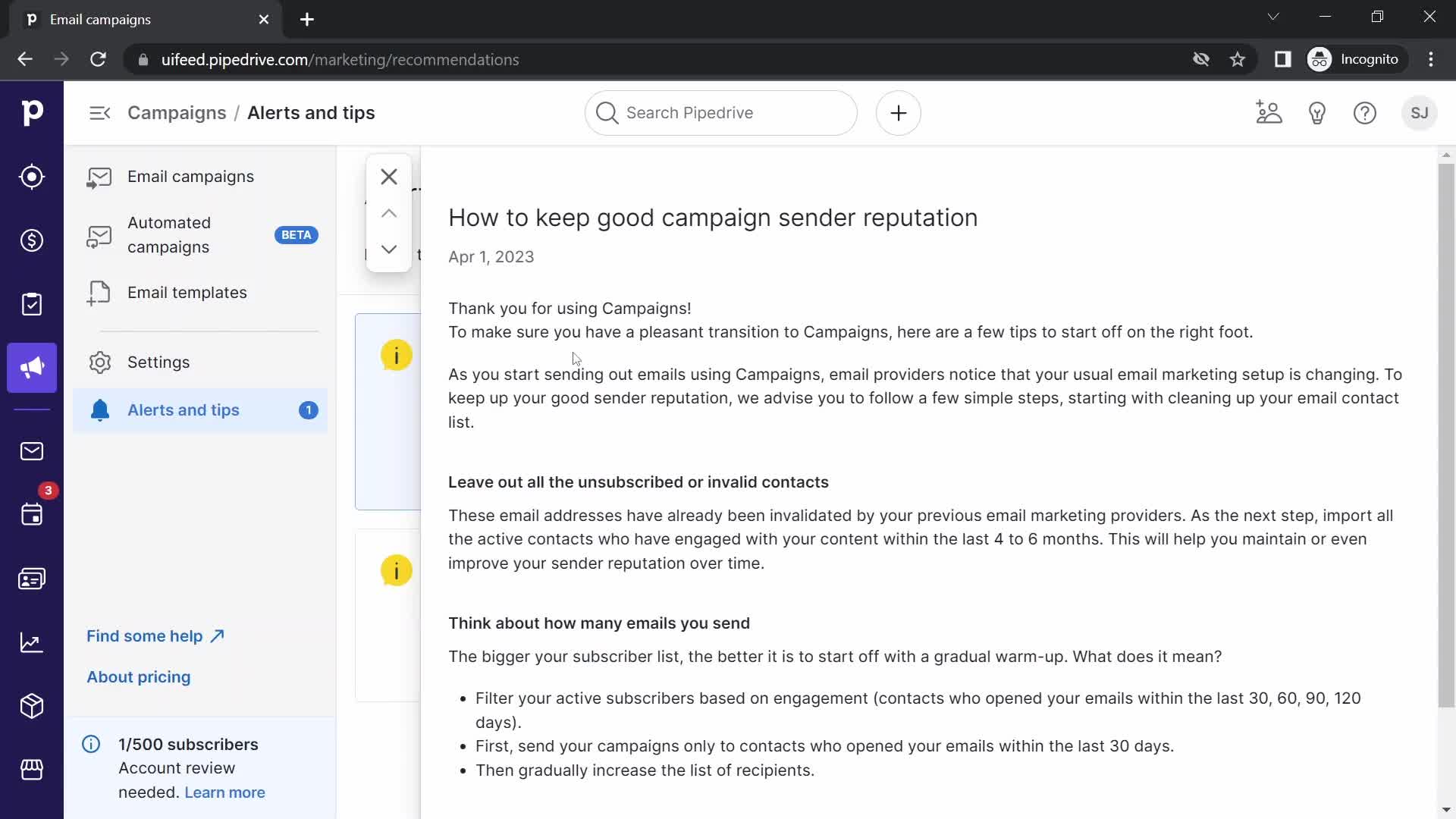The height and width of the screenshot is (819, 1456).
Task: Select the Alerts and tips bell icon
Action: click(99, 410)
